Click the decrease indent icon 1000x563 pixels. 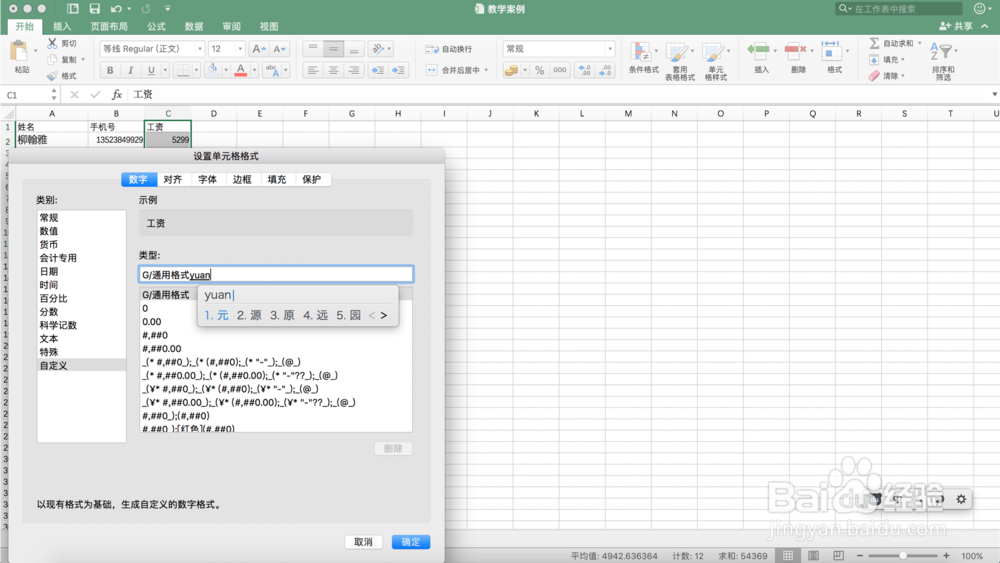click(378, 70)
